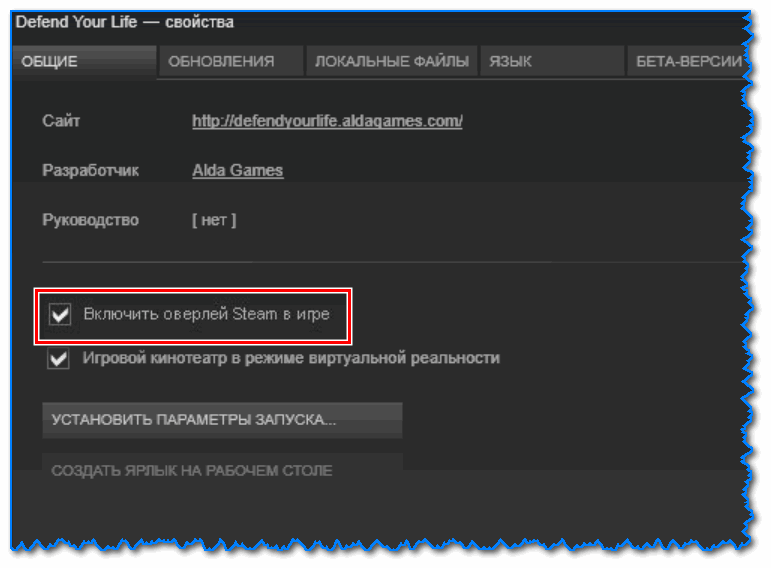Image resolution: width=771 pixels, height=568 pixels.
Task: Click the text Включить оверлей Steam в игре
Action: click(x=207, y=314)
